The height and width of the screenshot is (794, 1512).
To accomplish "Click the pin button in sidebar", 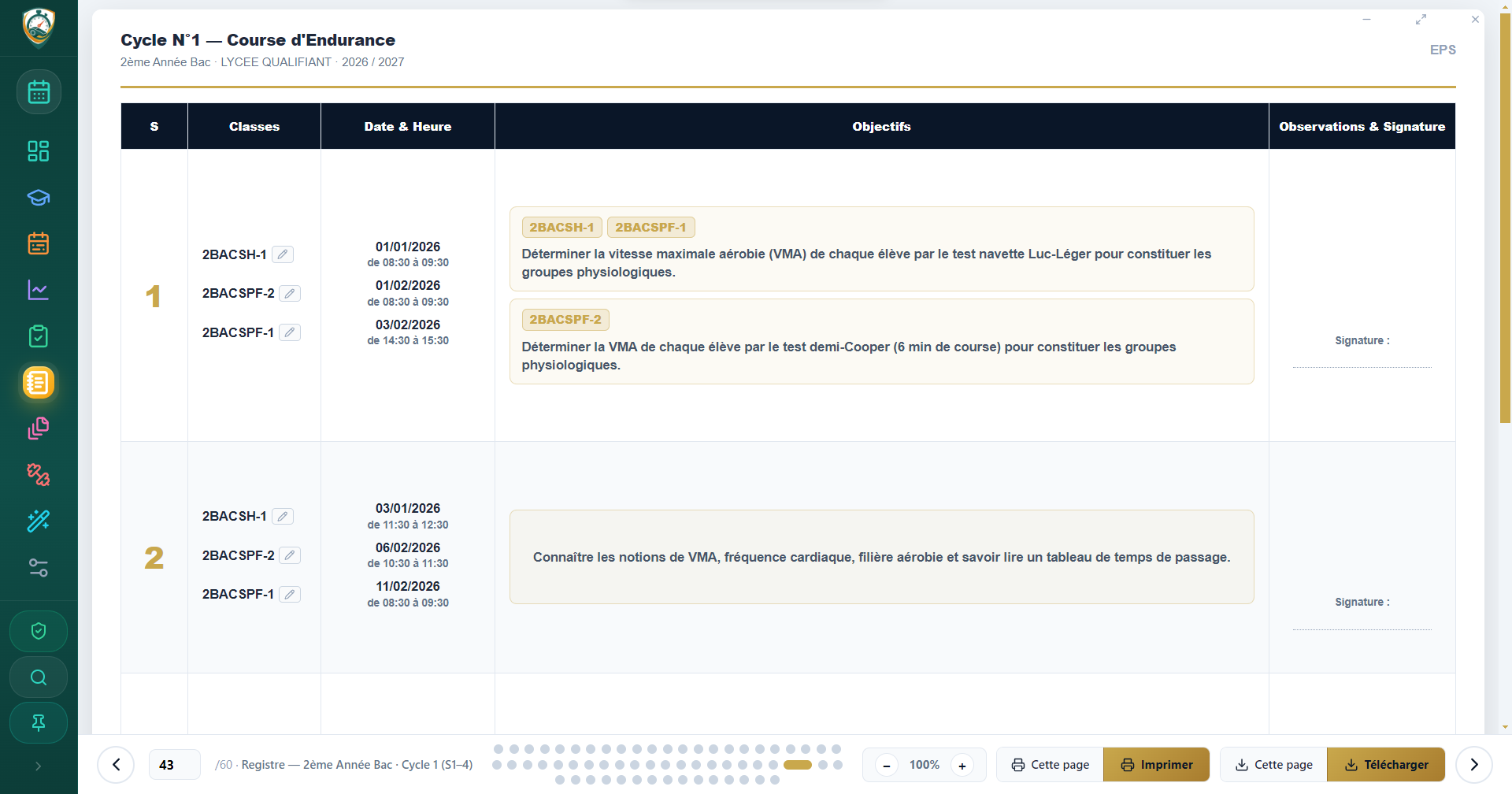I will click(39, 723).
